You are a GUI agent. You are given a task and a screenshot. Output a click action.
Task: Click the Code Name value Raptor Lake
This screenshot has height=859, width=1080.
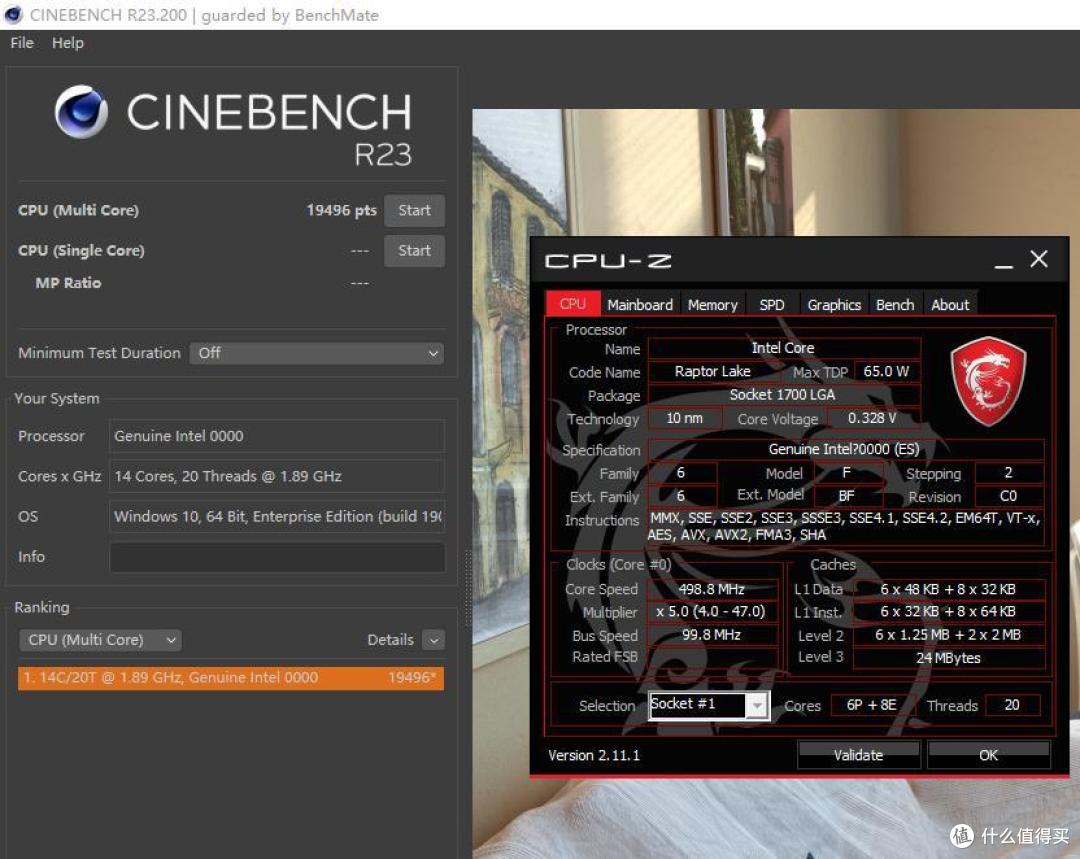click(x=713, y=371)
